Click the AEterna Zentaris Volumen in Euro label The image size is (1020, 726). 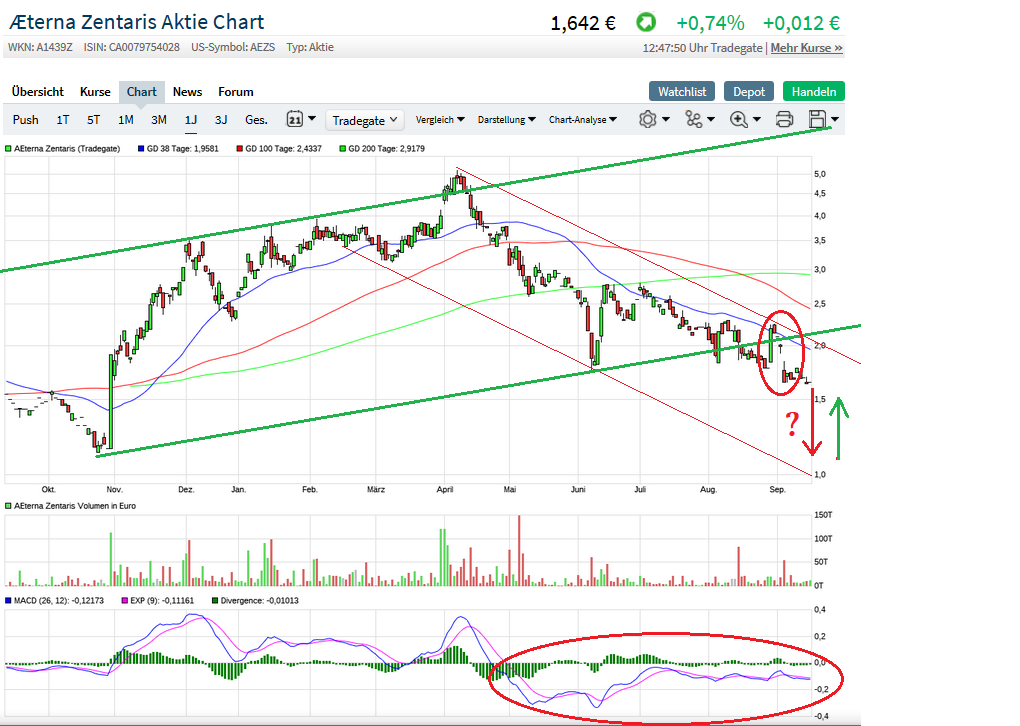[x=75, y=505]
